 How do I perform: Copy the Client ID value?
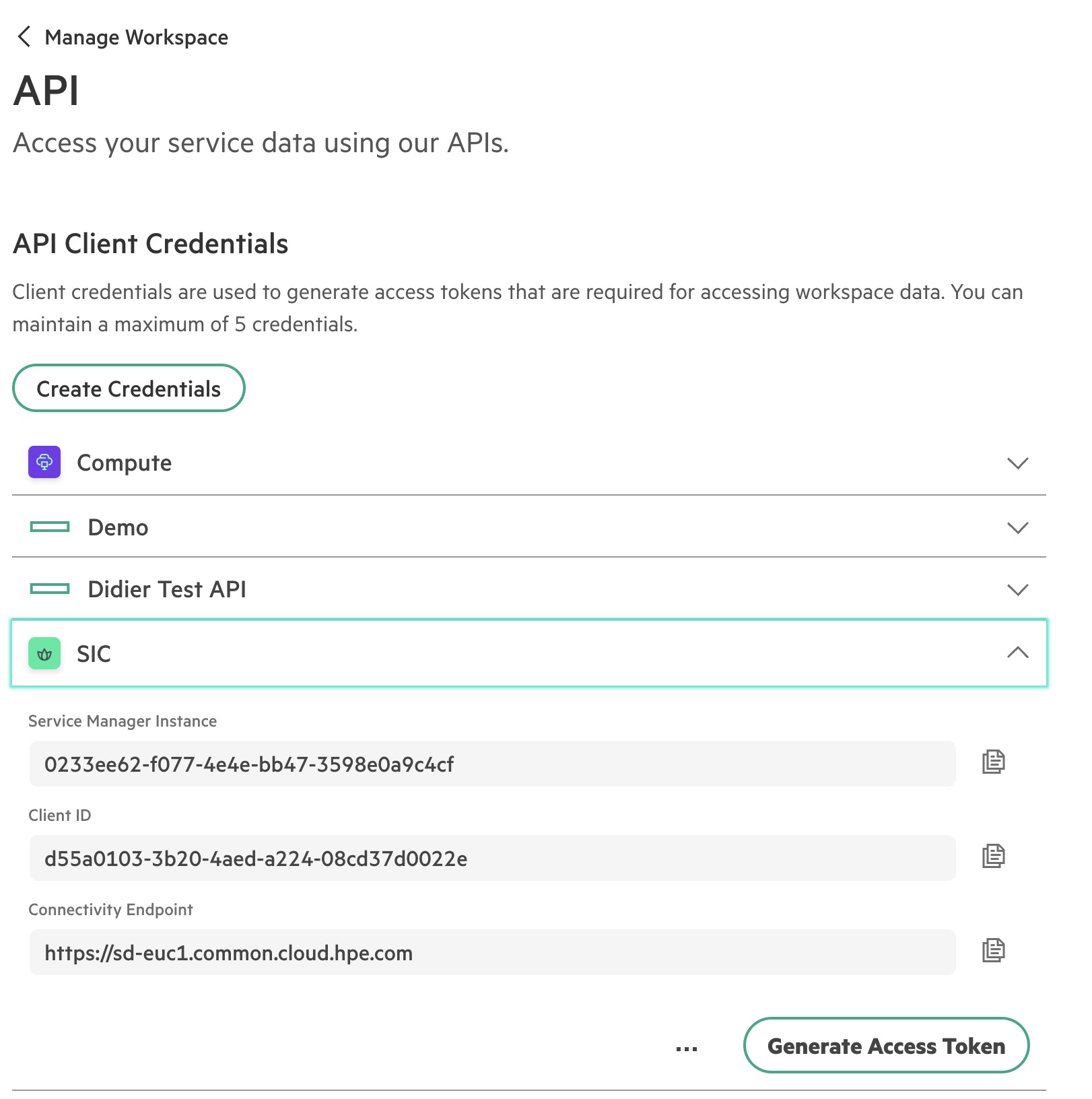993,856
